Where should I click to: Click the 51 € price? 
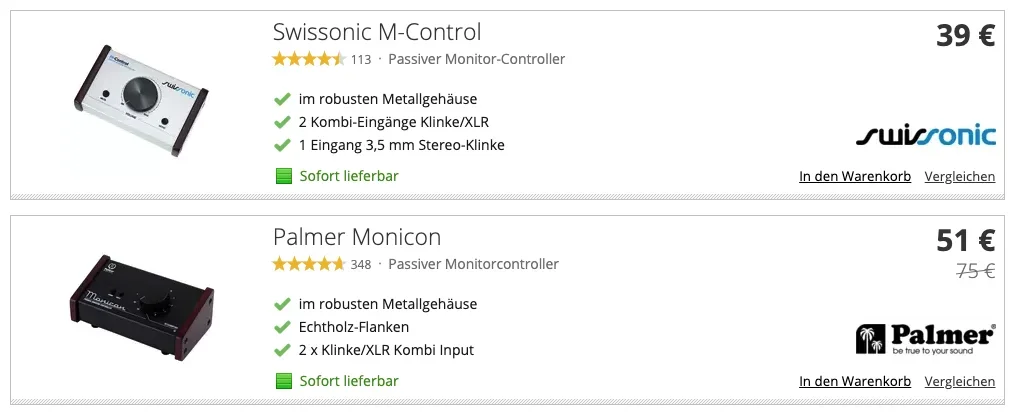[965, 241]
